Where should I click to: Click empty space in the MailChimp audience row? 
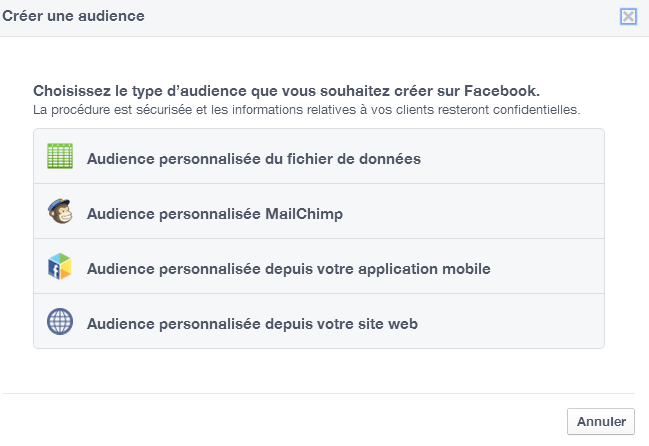pyautogui.click(x=472, y=211)
